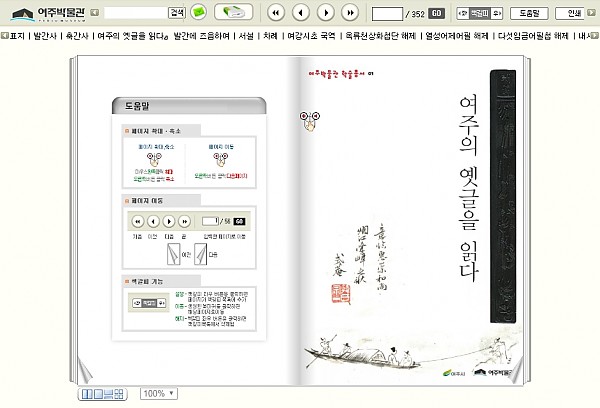Click the top toolbar right scroll arrow
600x408 pixels.
point(591,13)
